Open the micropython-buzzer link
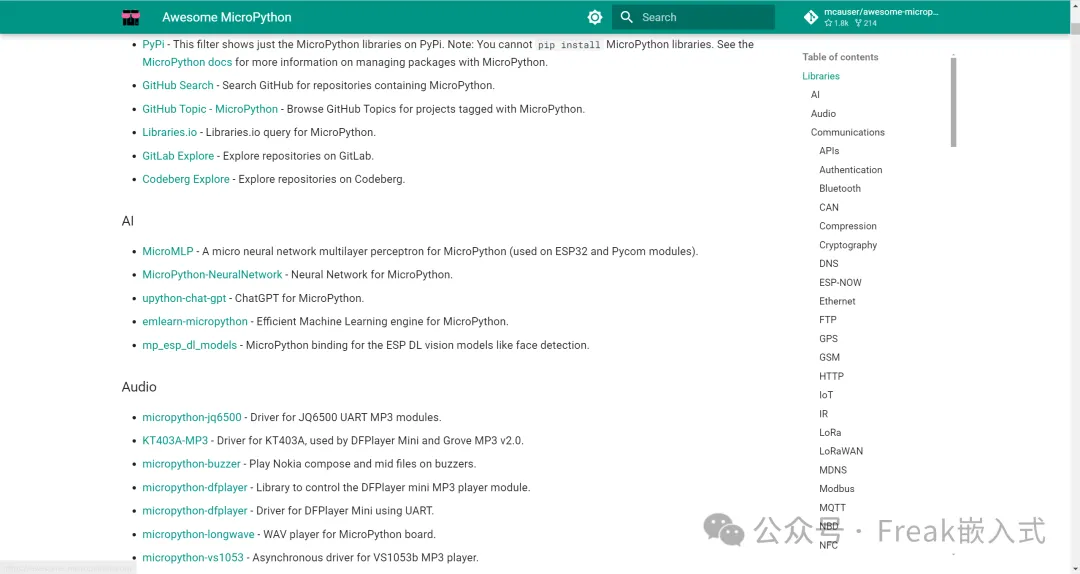This screenshot has width=1080, height=574. 191,464
